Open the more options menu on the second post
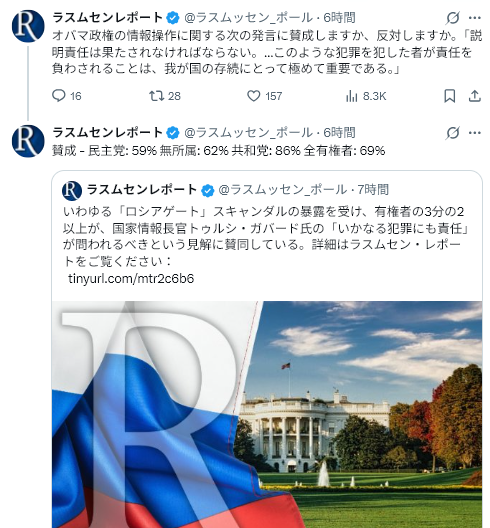Image resolution: width=490 pixels, height=528 pixels. (x=475, y=133)
